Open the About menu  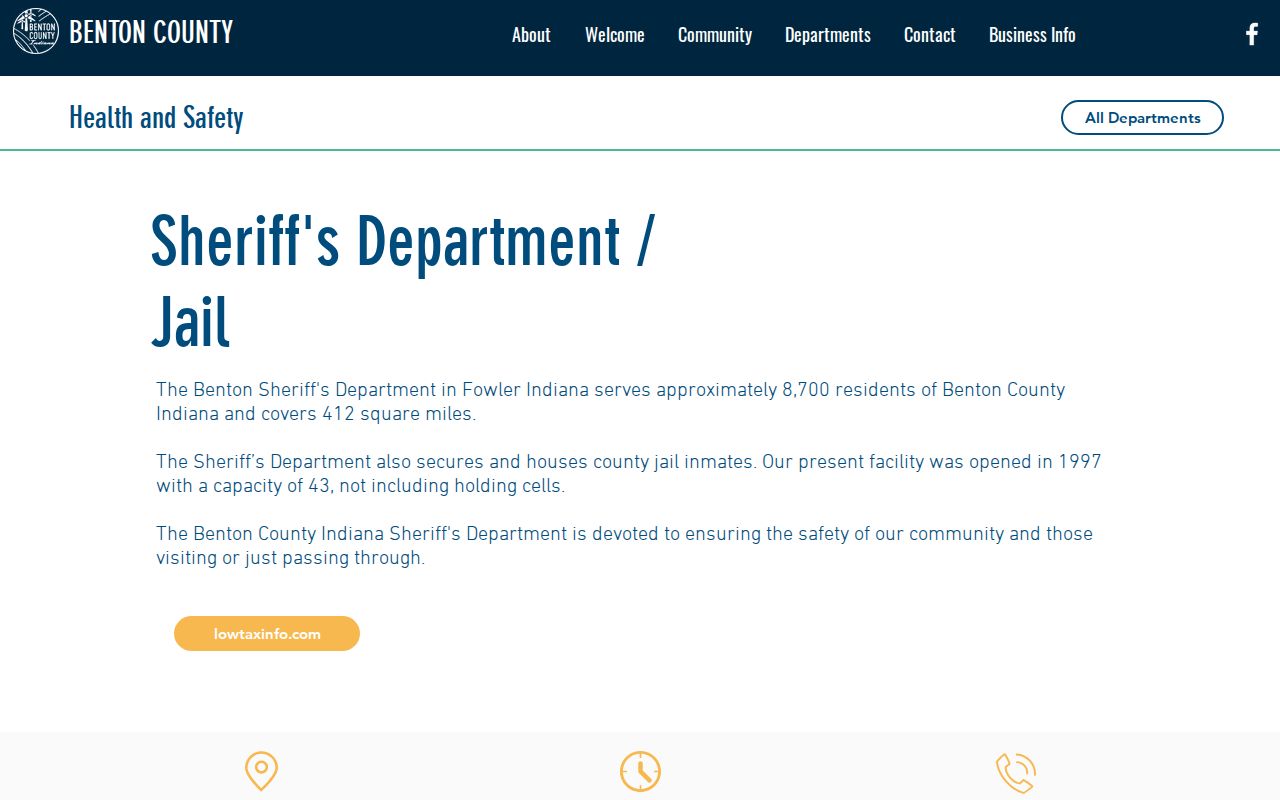(x=531, y=35)
